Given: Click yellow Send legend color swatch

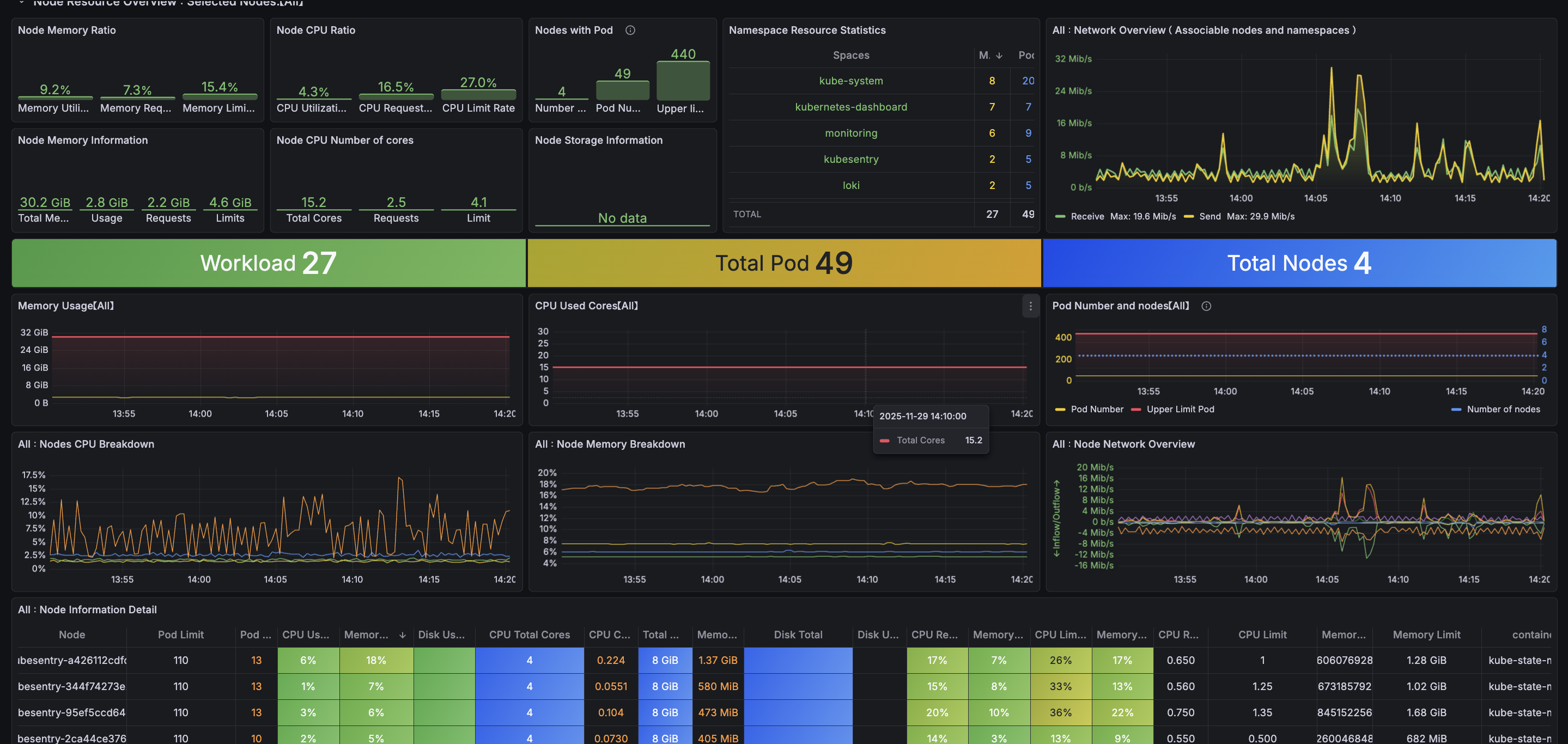Looking at the screenshot, I should [x=1188, y=217].
